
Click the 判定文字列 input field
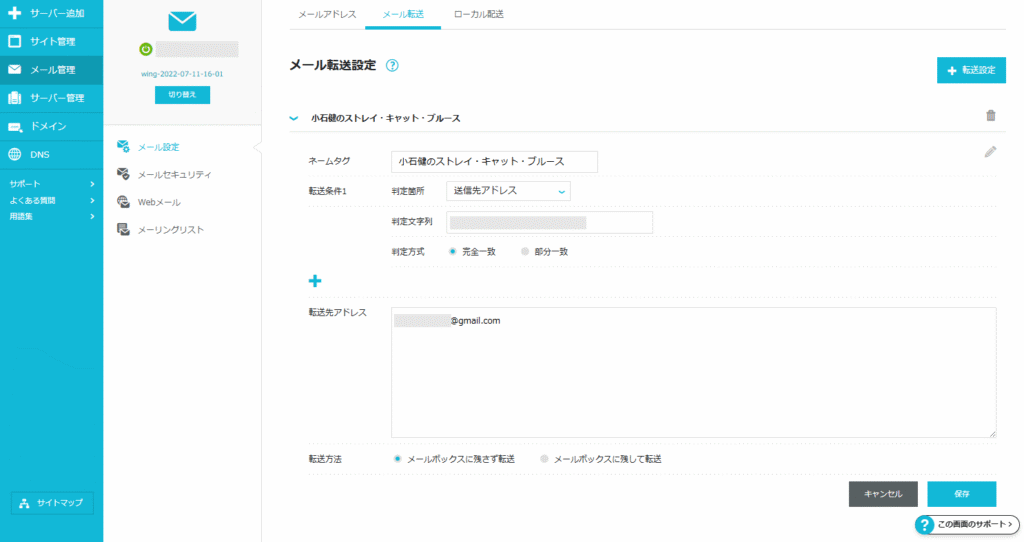click(x=549, y=223)
